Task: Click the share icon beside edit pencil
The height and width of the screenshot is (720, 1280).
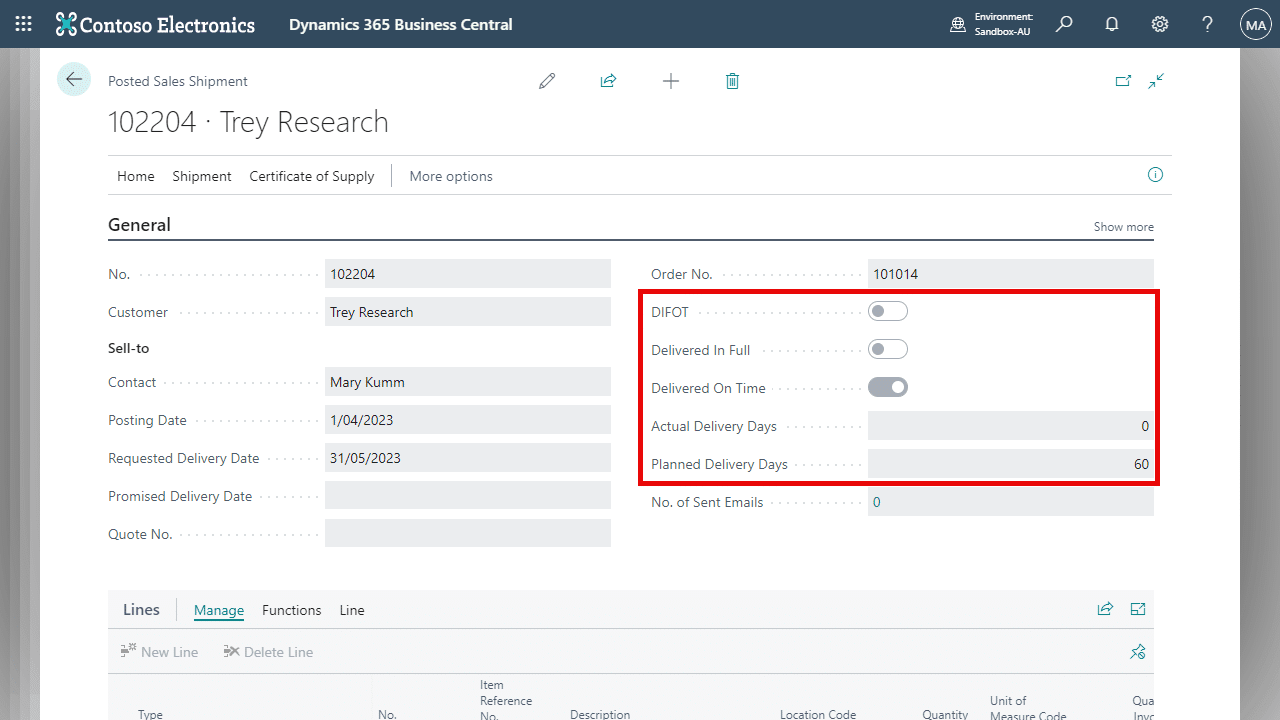Action: pos(608,81)
